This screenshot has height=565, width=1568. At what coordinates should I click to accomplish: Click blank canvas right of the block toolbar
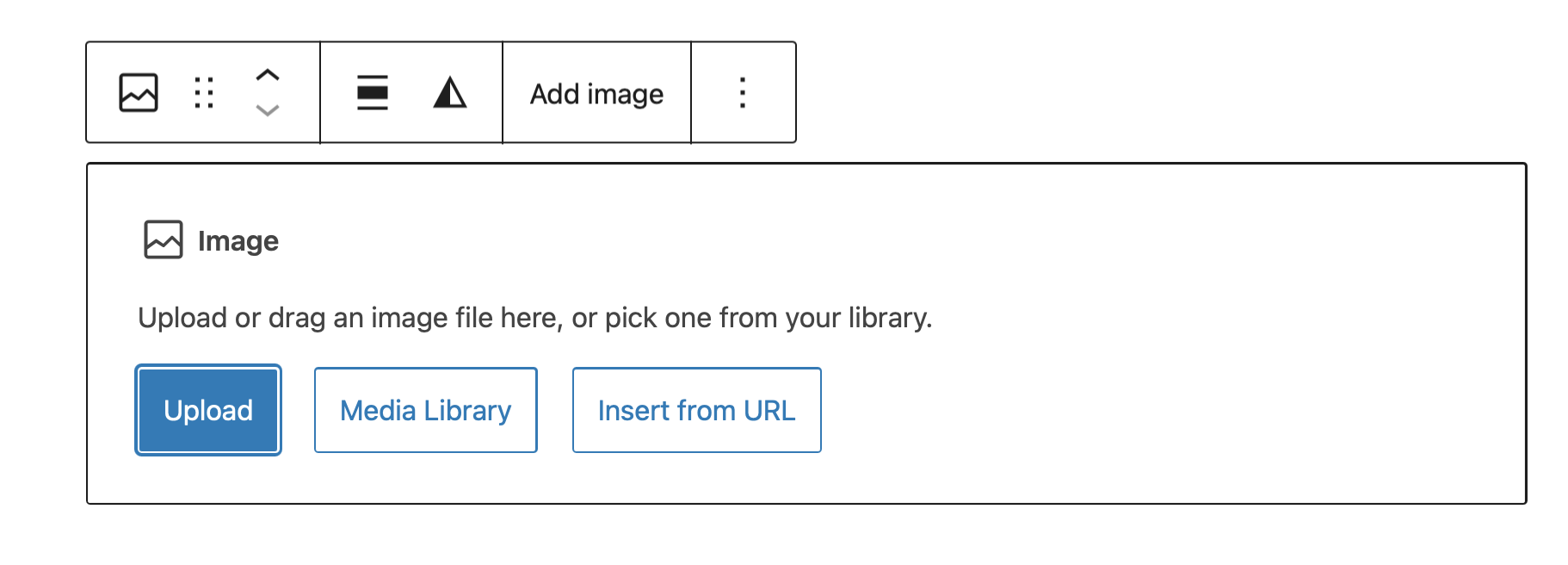coord(1162,90)
